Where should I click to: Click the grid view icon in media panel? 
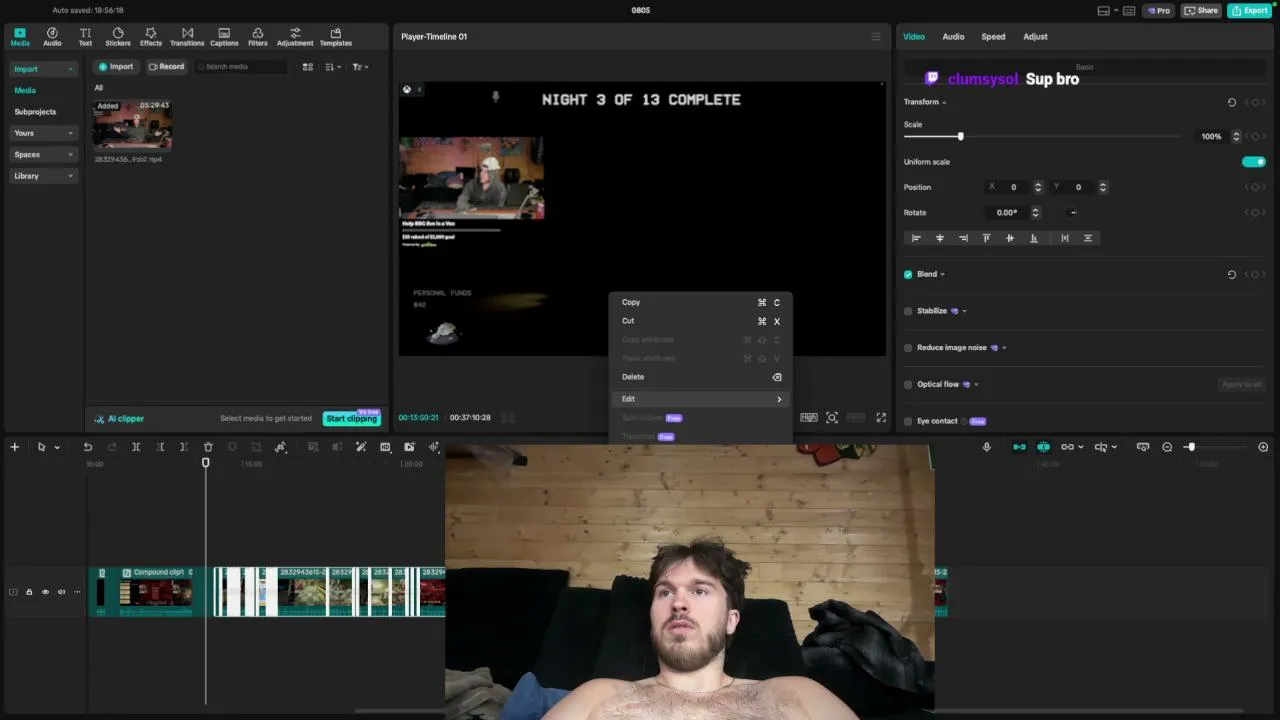pyautogui.click(x=308, y=67)
